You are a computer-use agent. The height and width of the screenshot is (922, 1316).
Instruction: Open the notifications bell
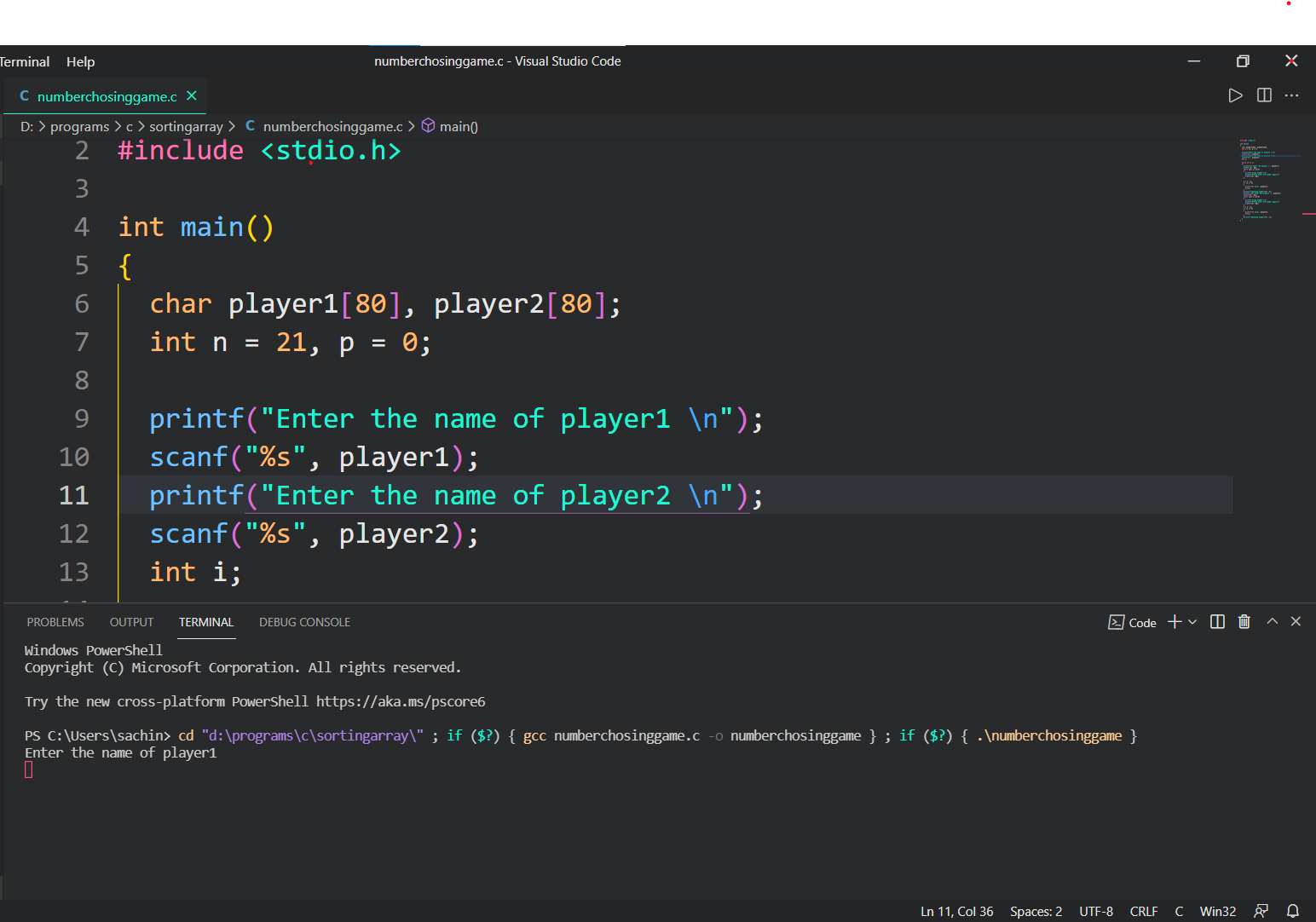(1294, 911)
